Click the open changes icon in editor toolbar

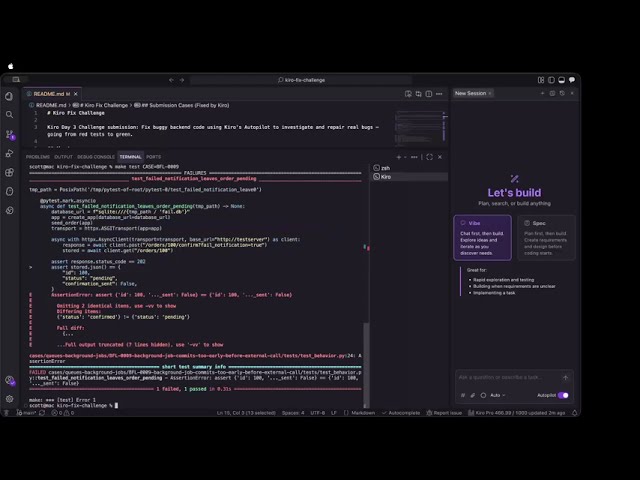coord(418,94)
